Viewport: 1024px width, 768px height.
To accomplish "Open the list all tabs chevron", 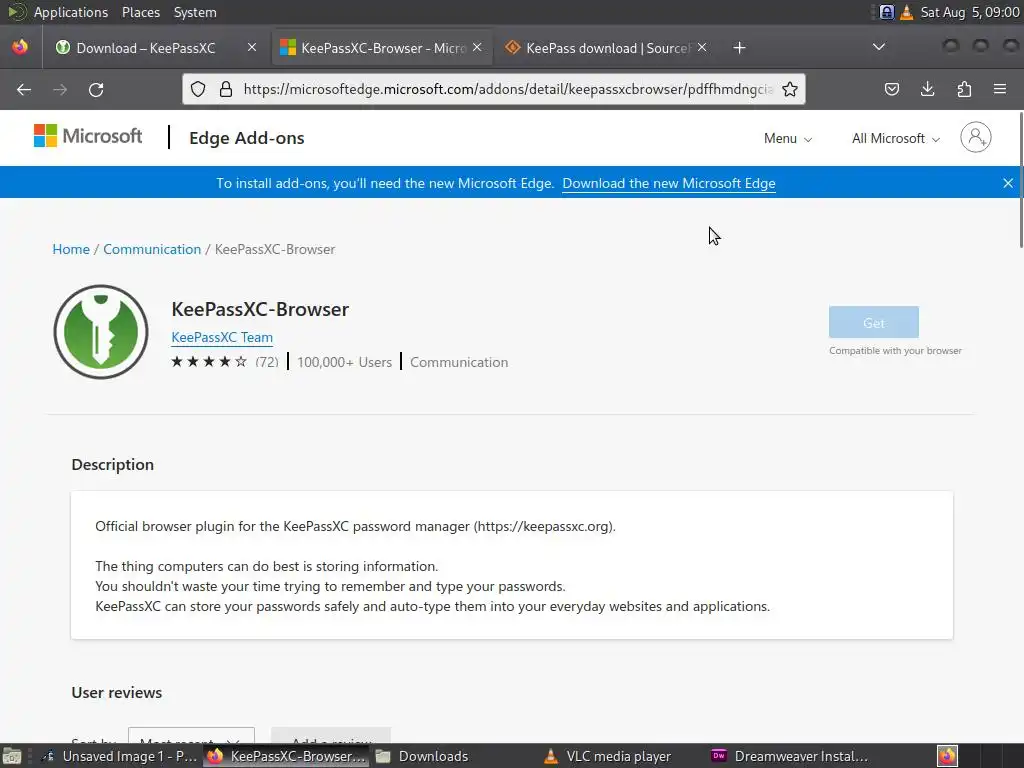I will click(x=879, y=47).
